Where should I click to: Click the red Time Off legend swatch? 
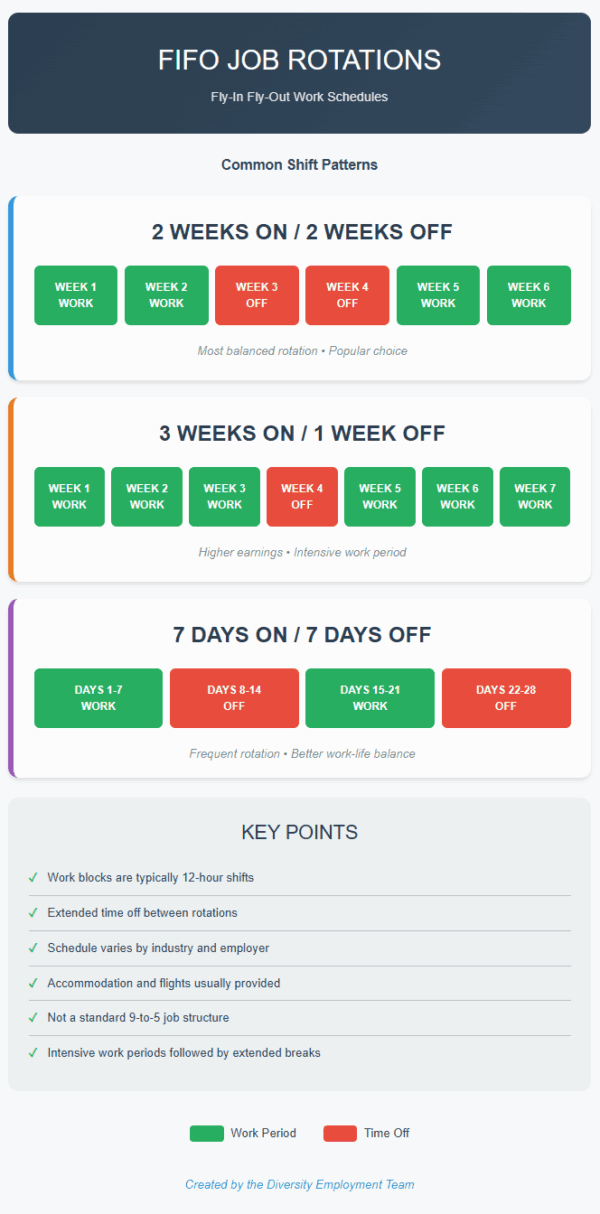(340, 1133)
